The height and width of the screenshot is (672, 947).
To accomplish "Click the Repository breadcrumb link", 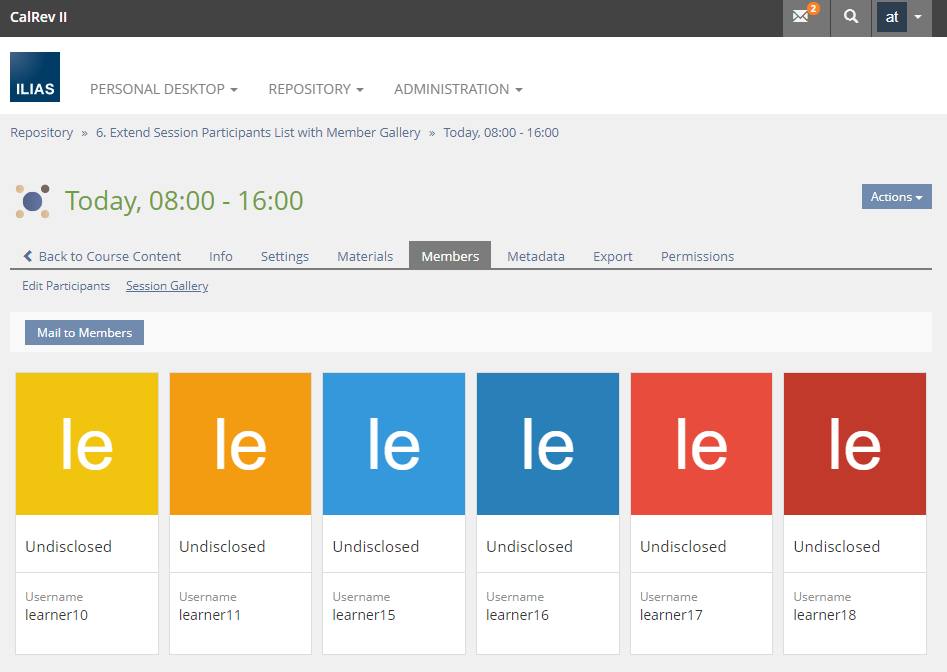I will coord(41,132).
